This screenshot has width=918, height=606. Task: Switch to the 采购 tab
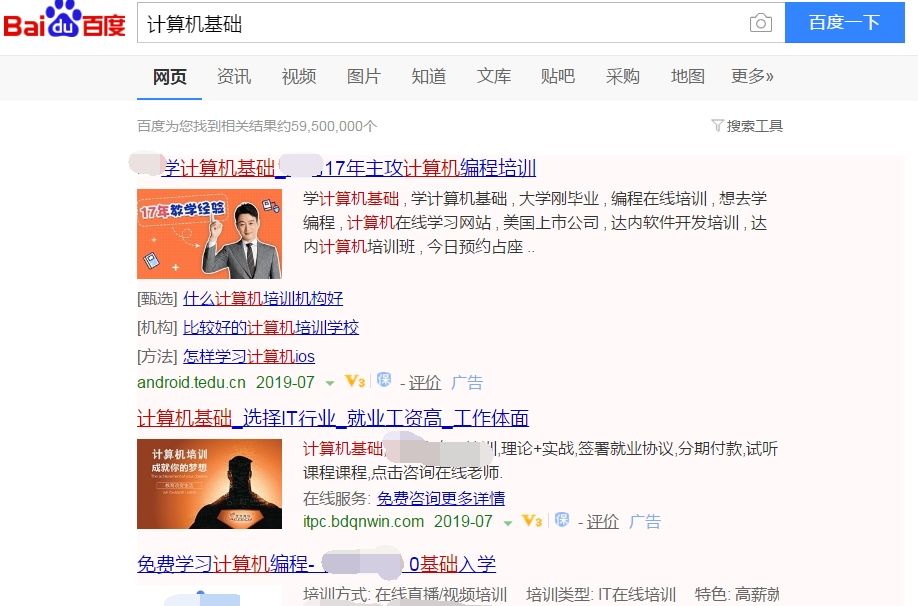coord(623,76)
